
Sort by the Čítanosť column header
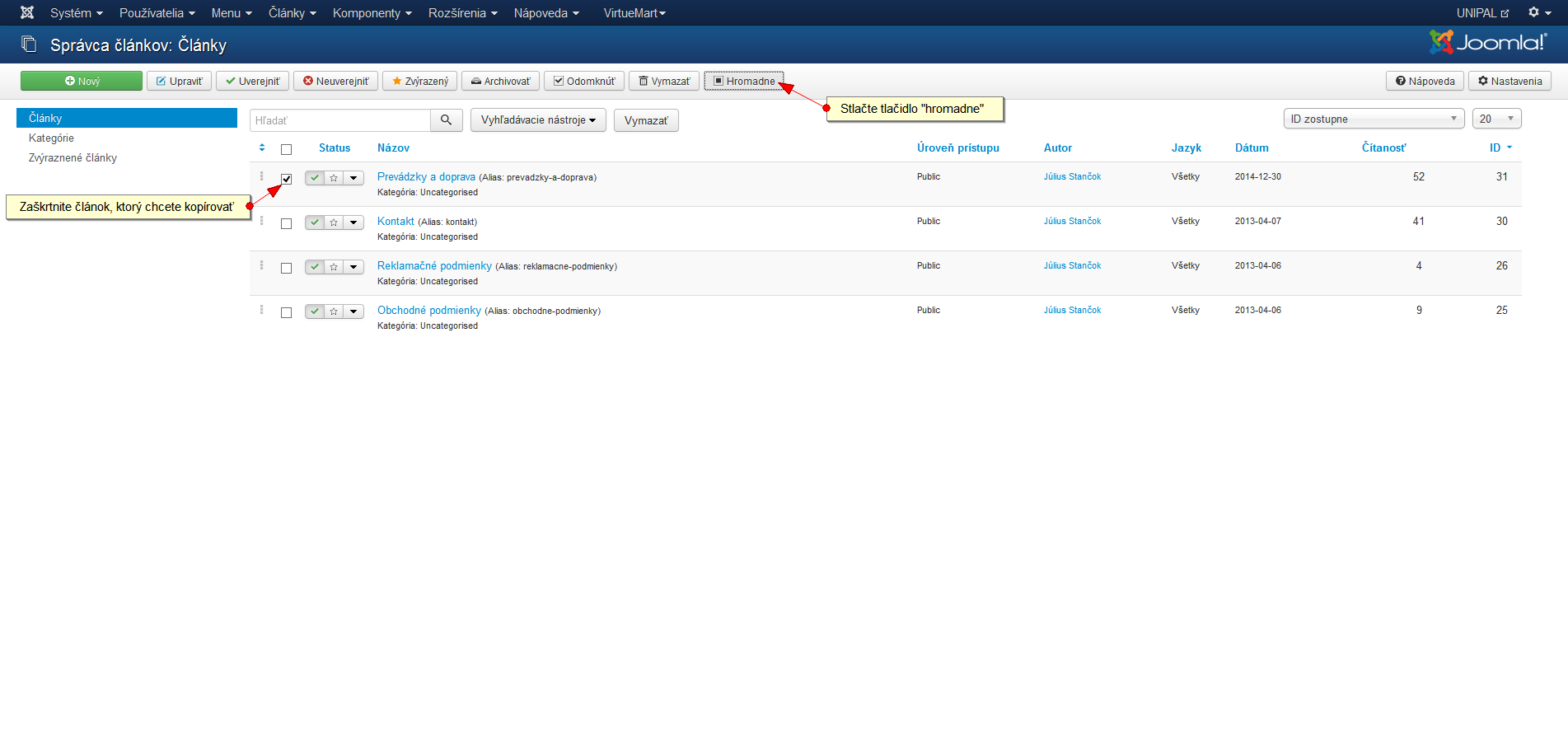pos(1383,148)
